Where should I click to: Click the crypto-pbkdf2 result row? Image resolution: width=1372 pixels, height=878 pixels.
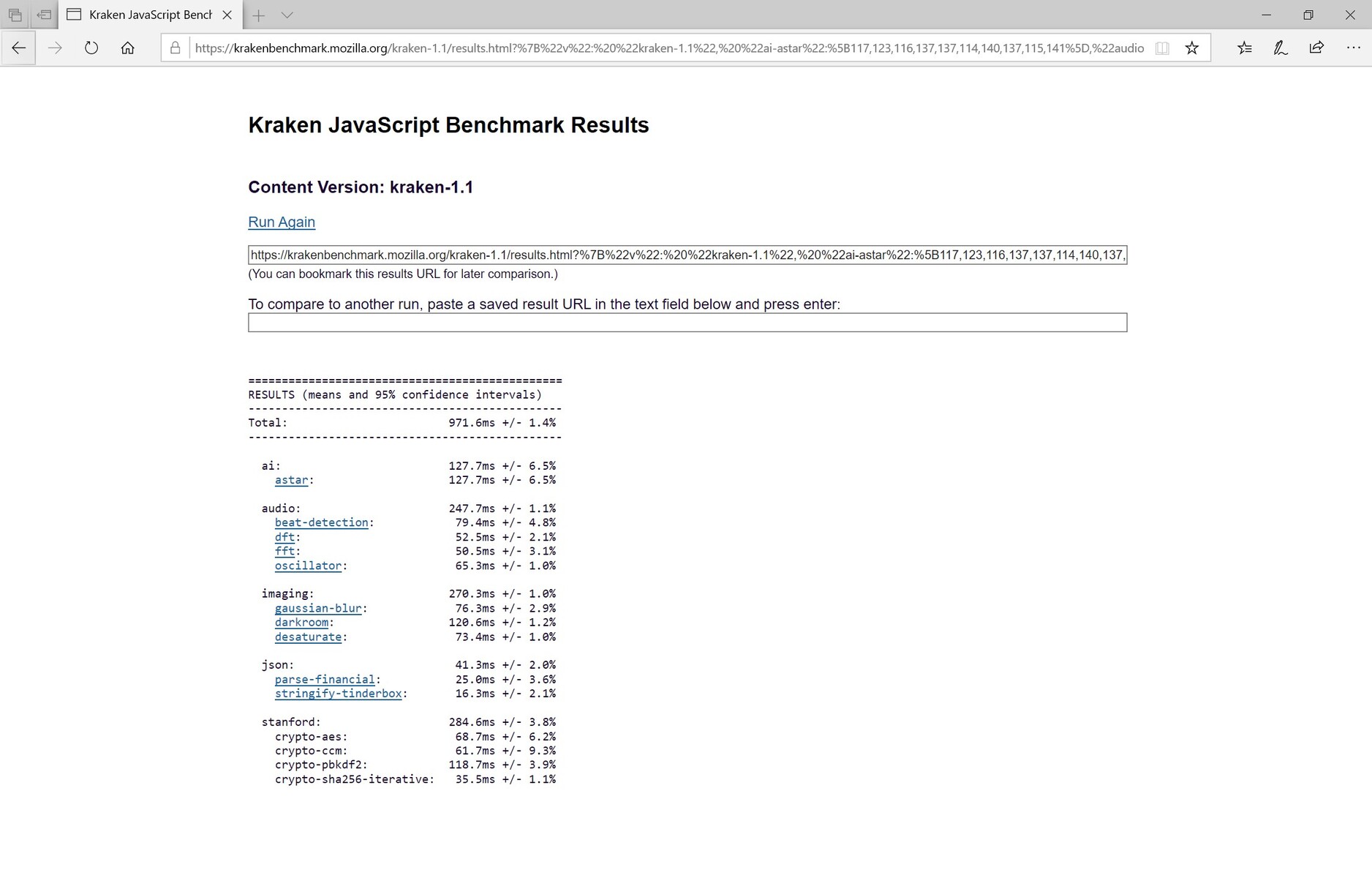pos(415,765)
